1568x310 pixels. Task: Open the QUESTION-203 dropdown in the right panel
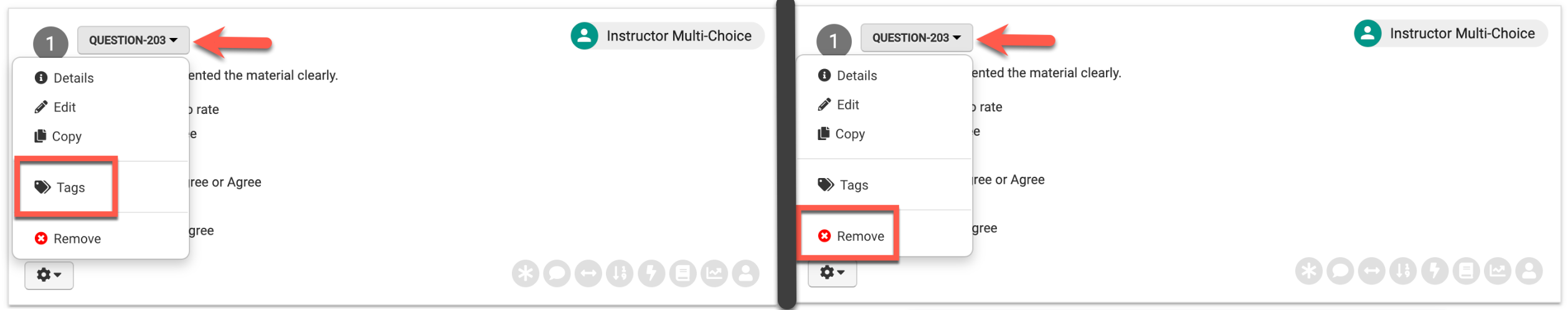click(916, 38)
